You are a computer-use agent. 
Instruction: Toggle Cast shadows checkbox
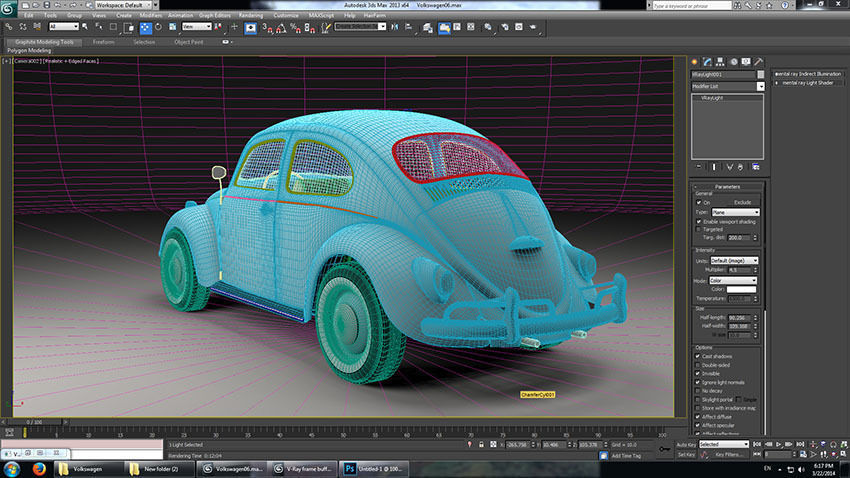pos(698,356)
